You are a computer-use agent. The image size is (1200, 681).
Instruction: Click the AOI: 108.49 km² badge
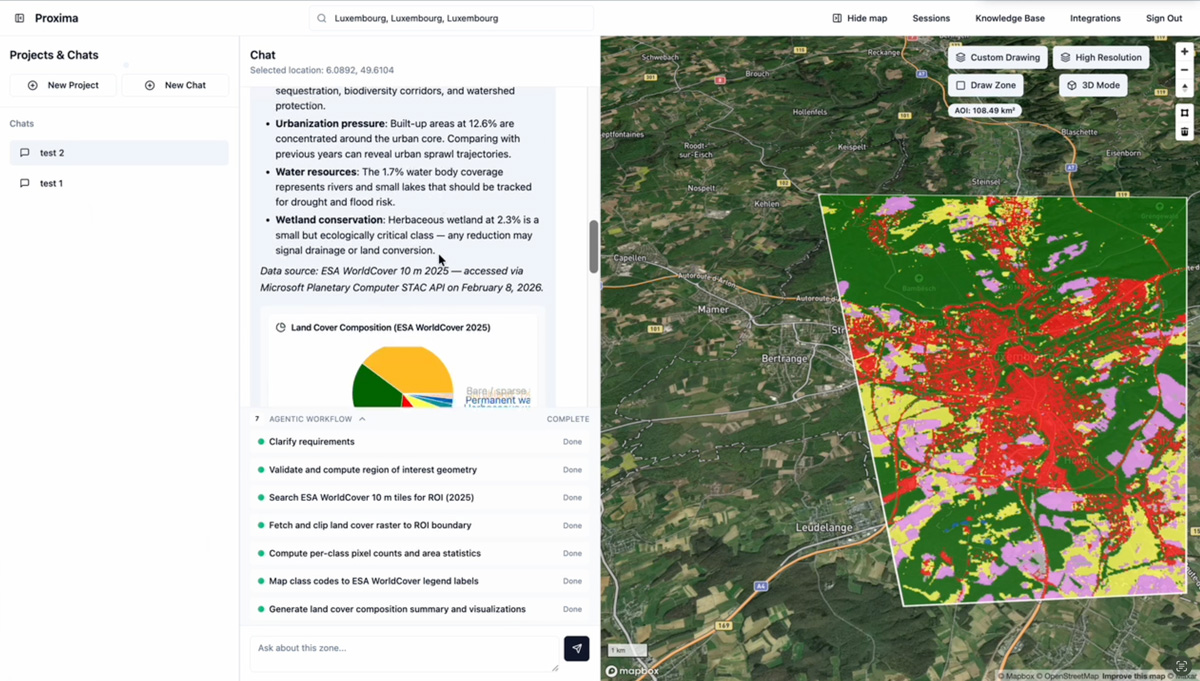tap(985, 110)
